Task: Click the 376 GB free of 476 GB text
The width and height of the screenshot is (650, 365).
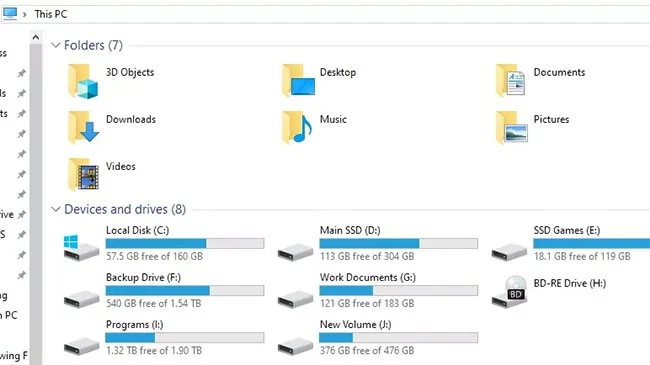Action: point(367,351)
